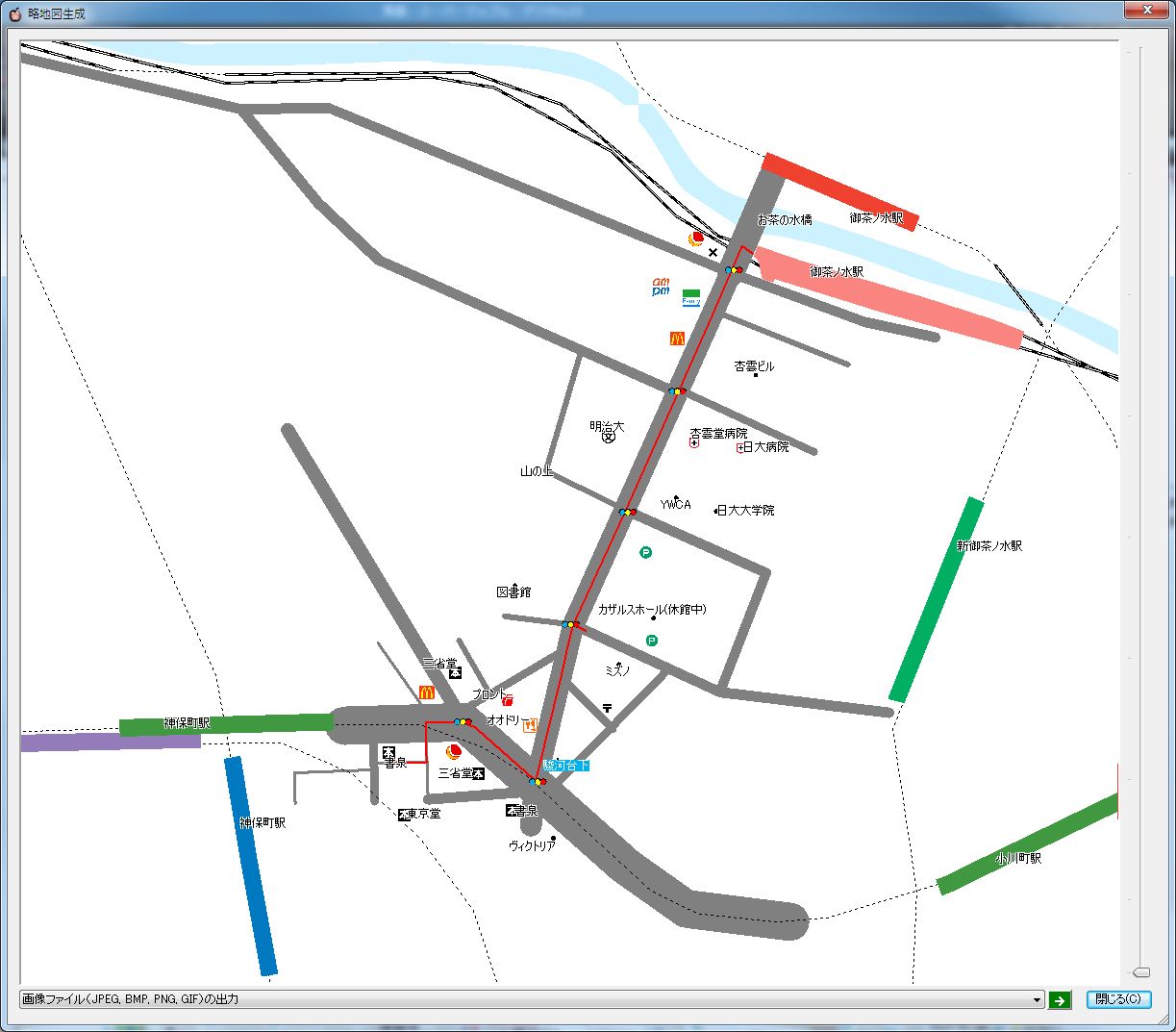Screen dimensions: 1176x1032
Task: Select the parking P icon below YWCA
Action: pos(646,552)
